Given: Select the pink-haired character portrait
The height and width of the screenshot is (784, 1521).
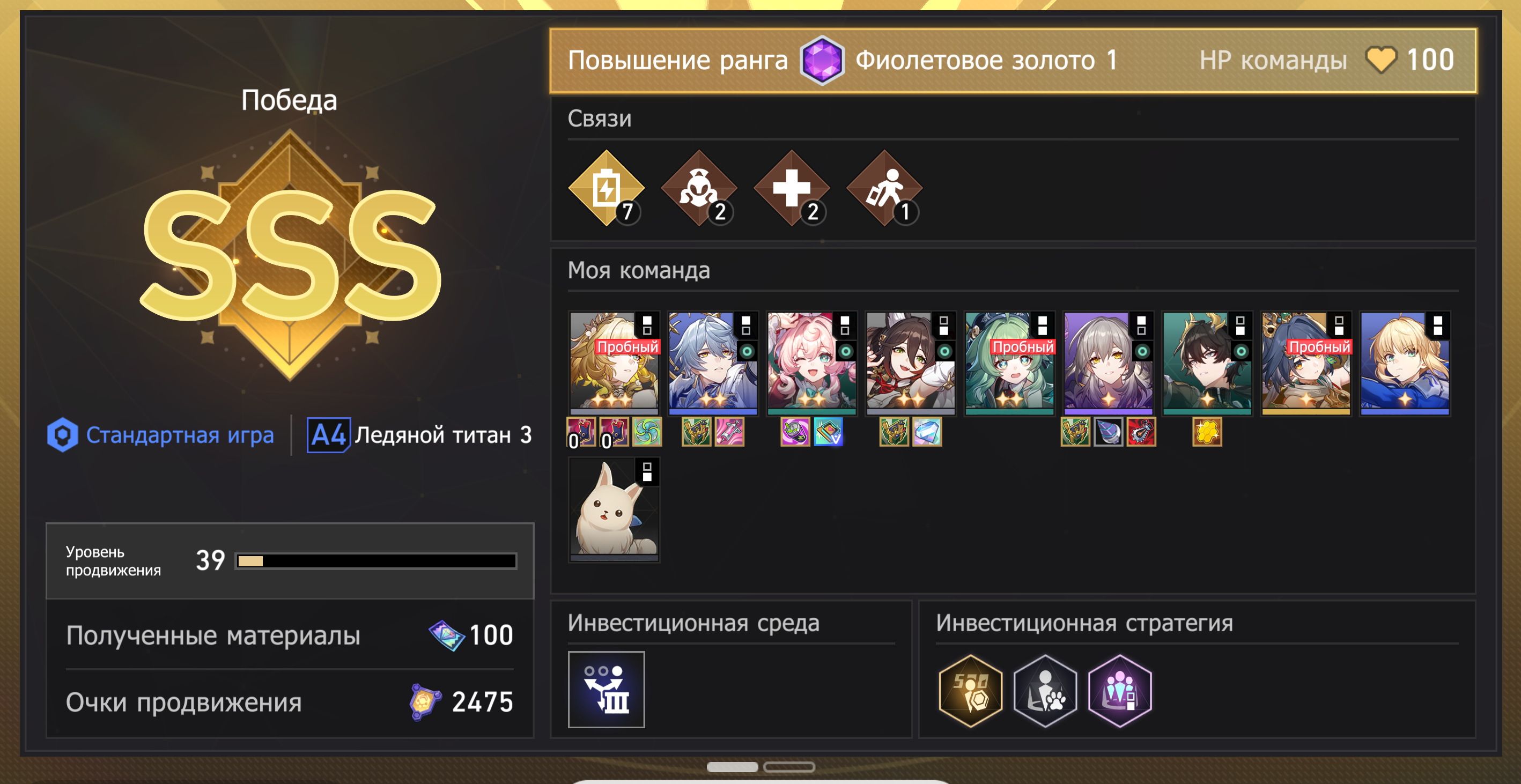Looking at the screenshot, I should [812, 363].
